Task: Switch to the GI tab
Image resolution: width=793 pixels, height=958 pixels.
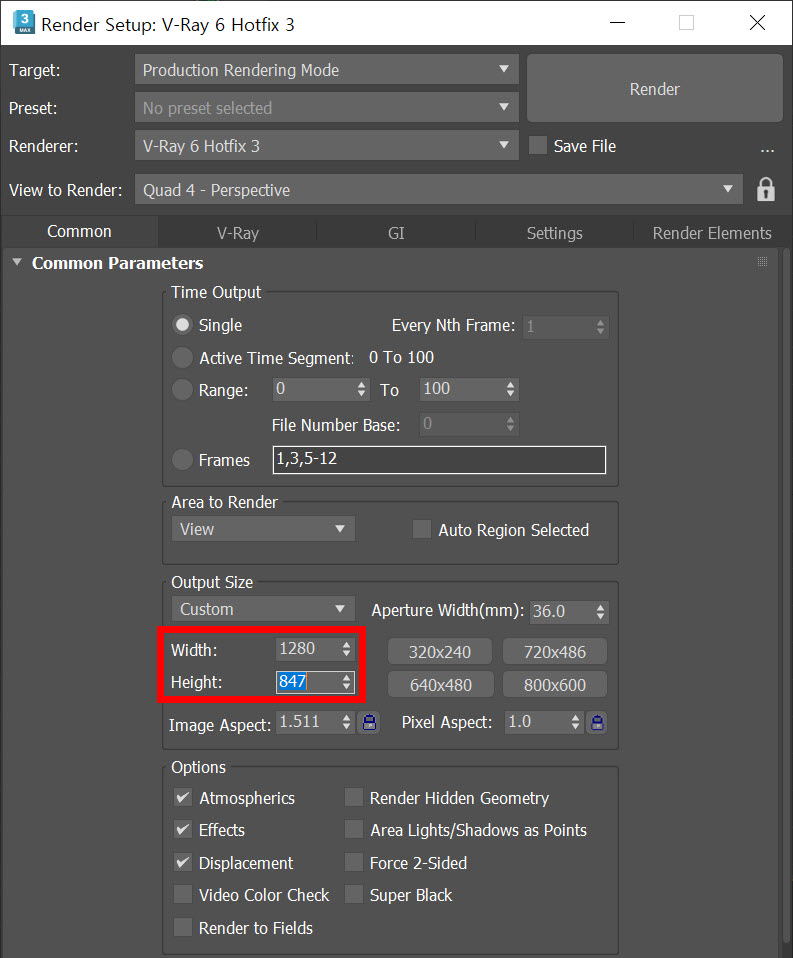Action: 396,233
